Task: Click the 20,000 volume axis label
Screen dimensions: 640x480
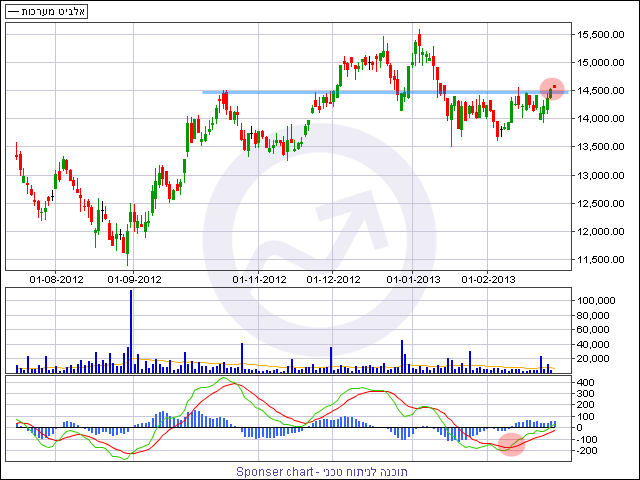Action: pyautogui.click(x=593, y=359)
